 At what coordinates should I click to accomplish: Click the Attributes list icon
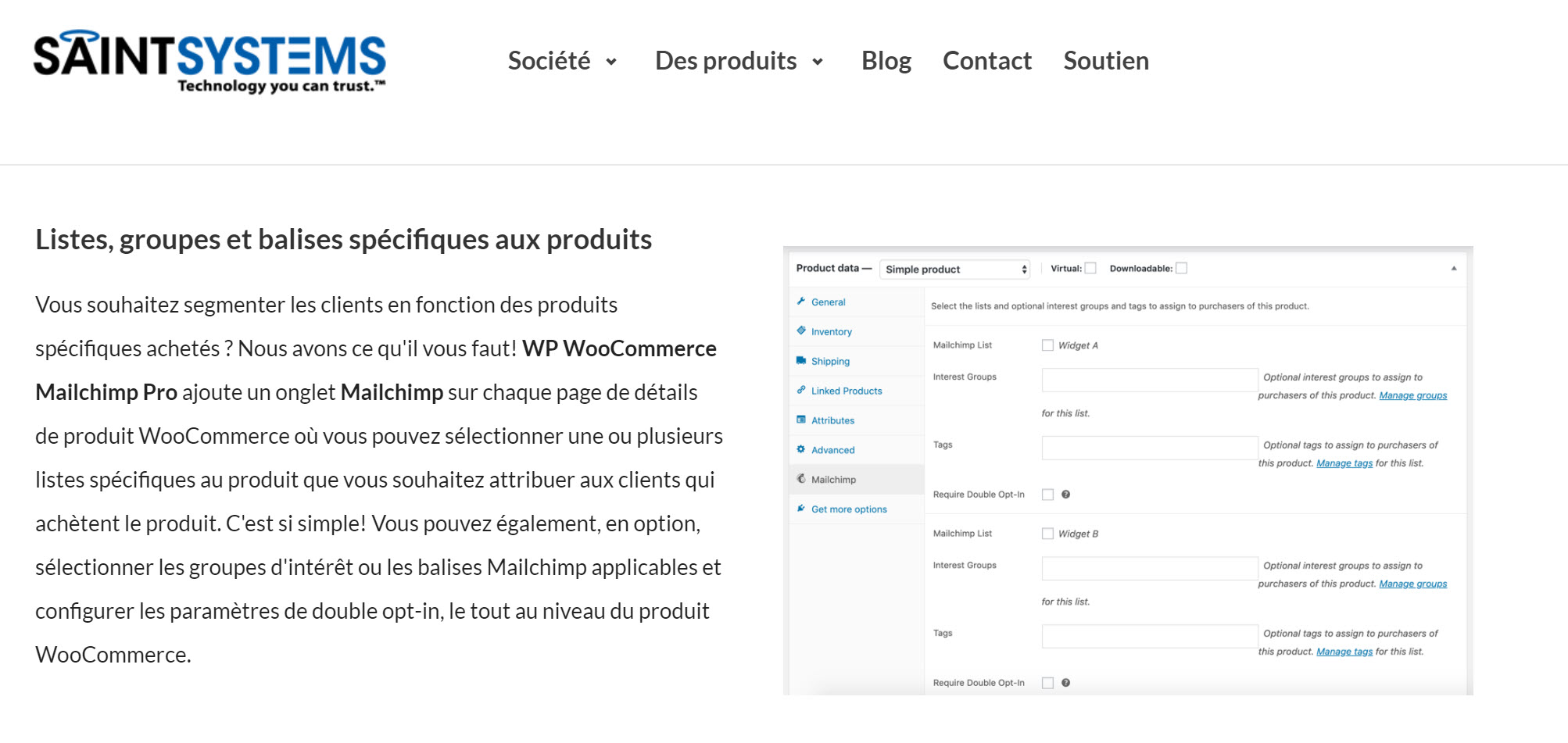coord(801,420)
